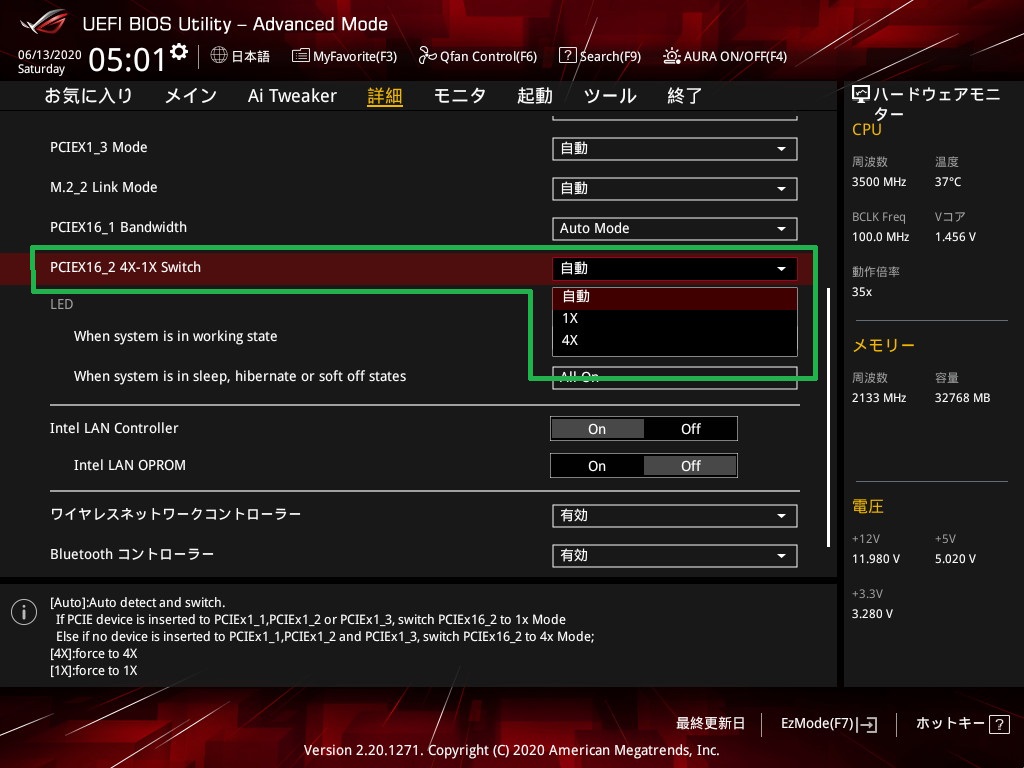
Task: Switch to お気に入り tab
Action: tap(89, 96)
